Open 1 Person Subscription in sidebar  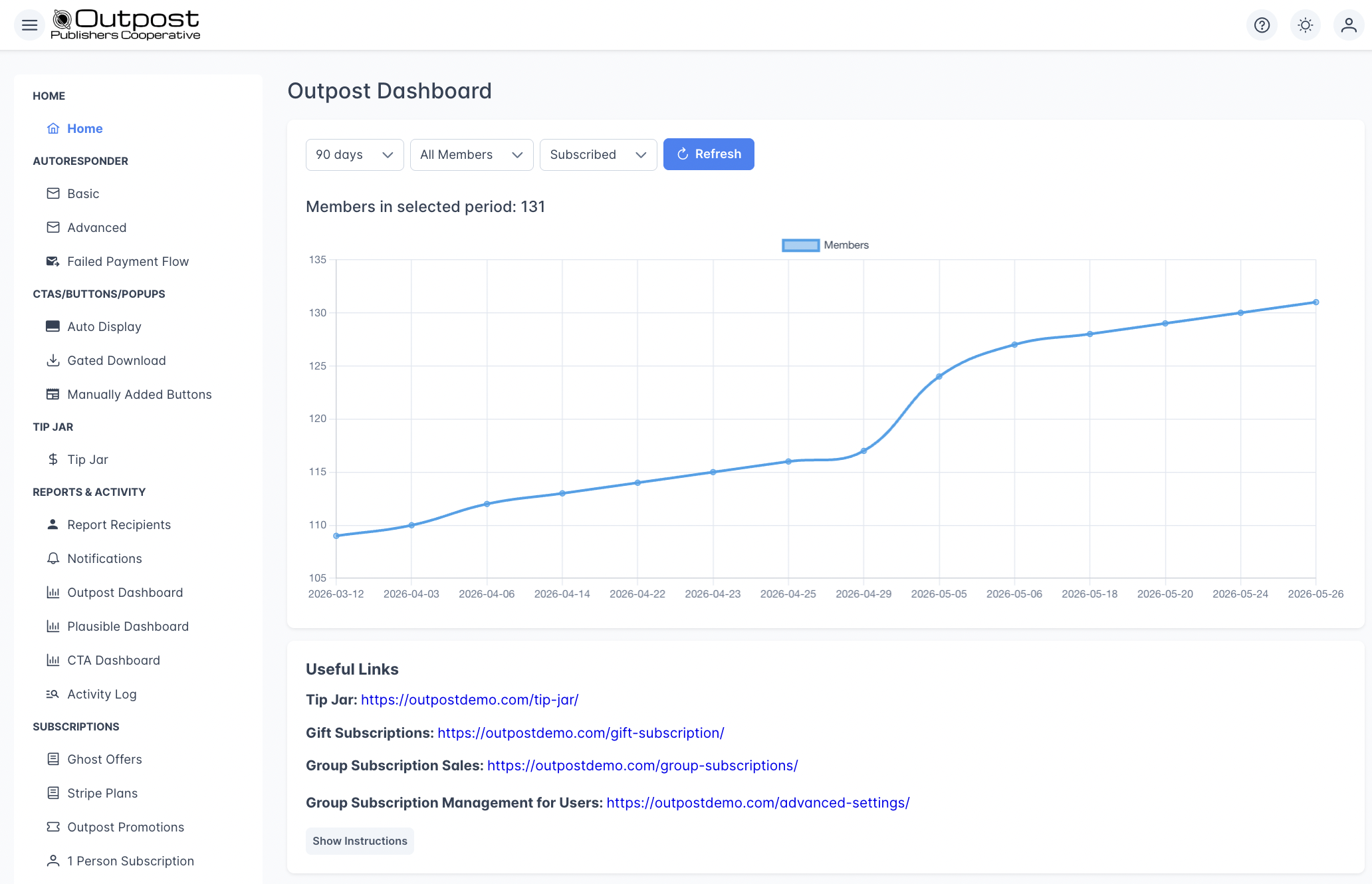click(130, 861)
